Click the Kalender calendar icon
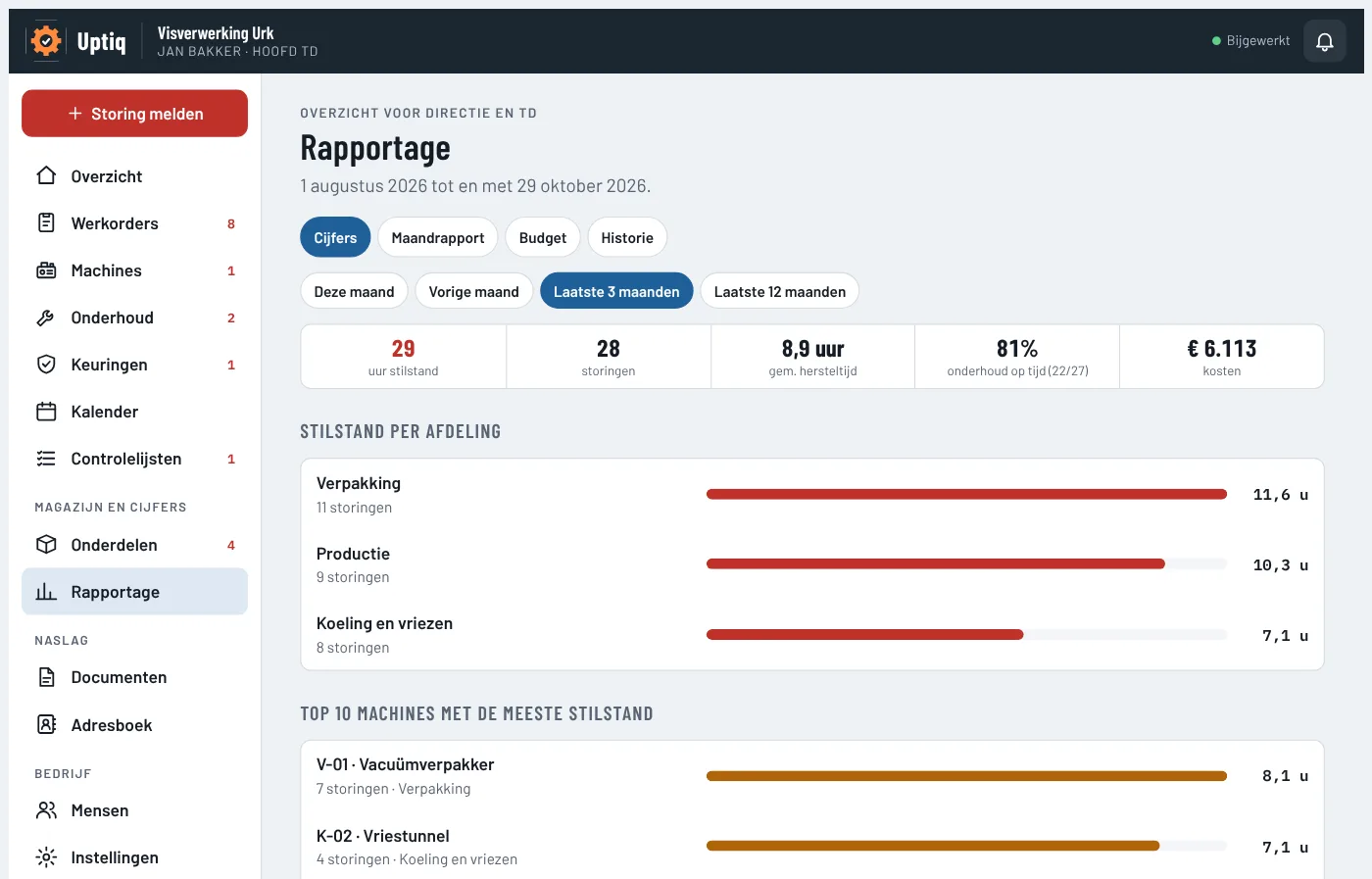This screenshot has width=1372, height=879. tap(46, 412)
